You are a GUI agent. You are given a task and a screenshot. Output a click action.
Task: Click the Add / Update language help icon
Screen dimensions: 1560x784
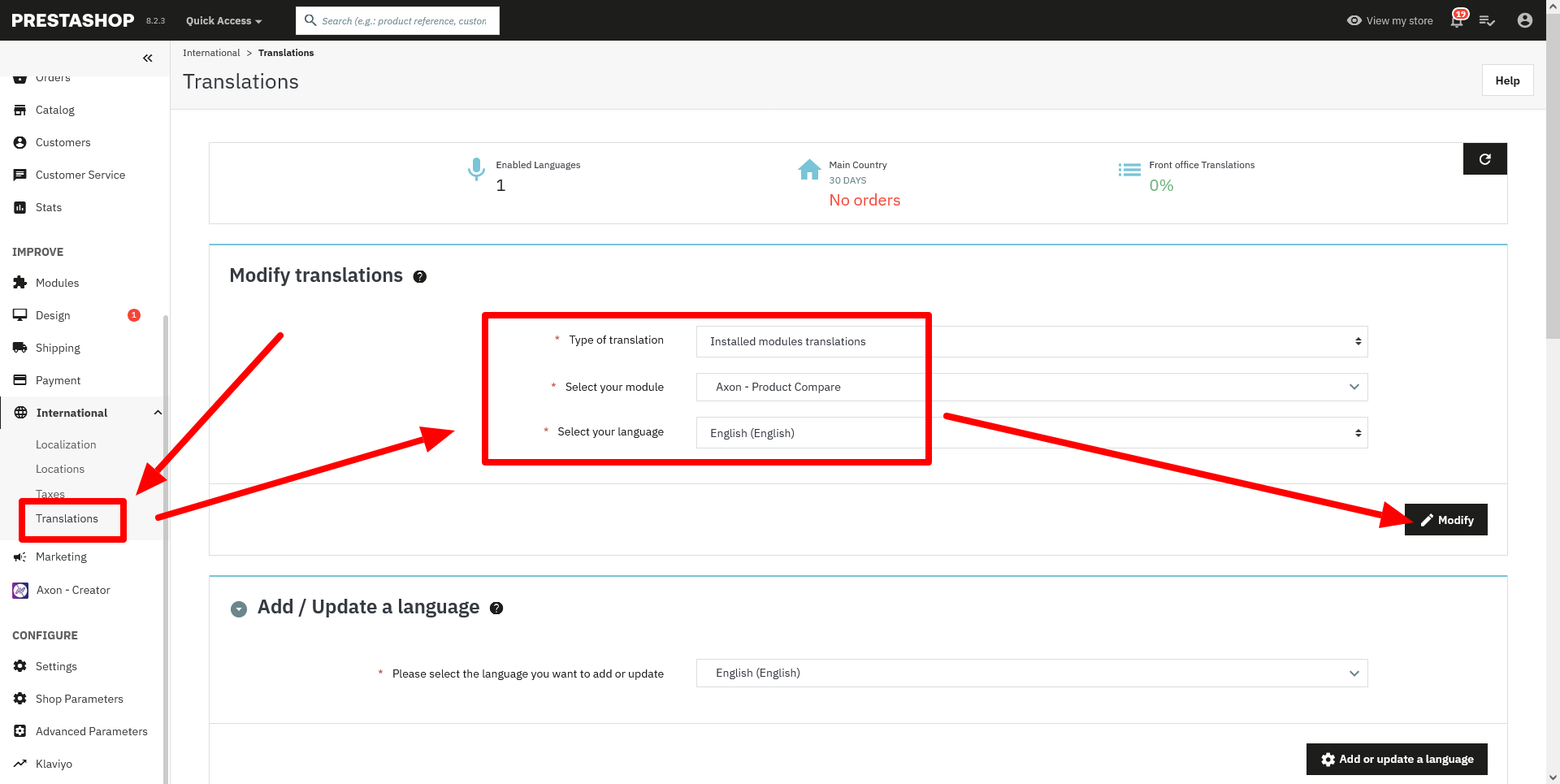click(x=496, y=609)
